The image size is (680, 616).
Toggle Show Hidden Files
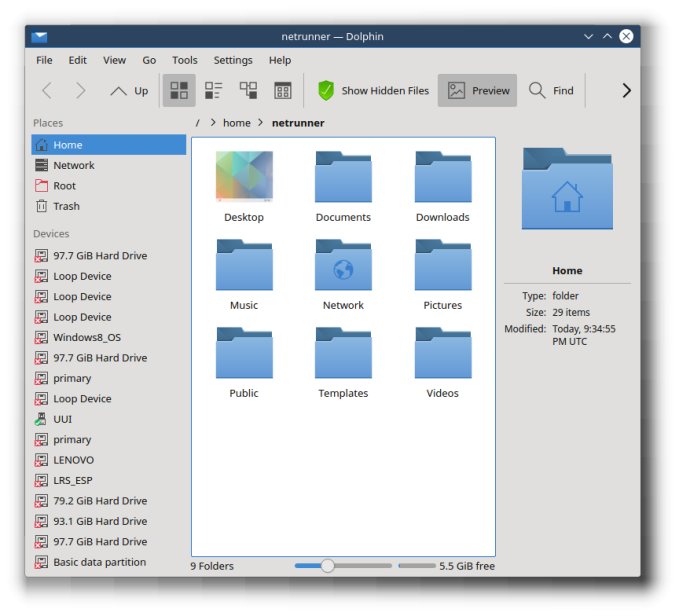coord(373,91)
